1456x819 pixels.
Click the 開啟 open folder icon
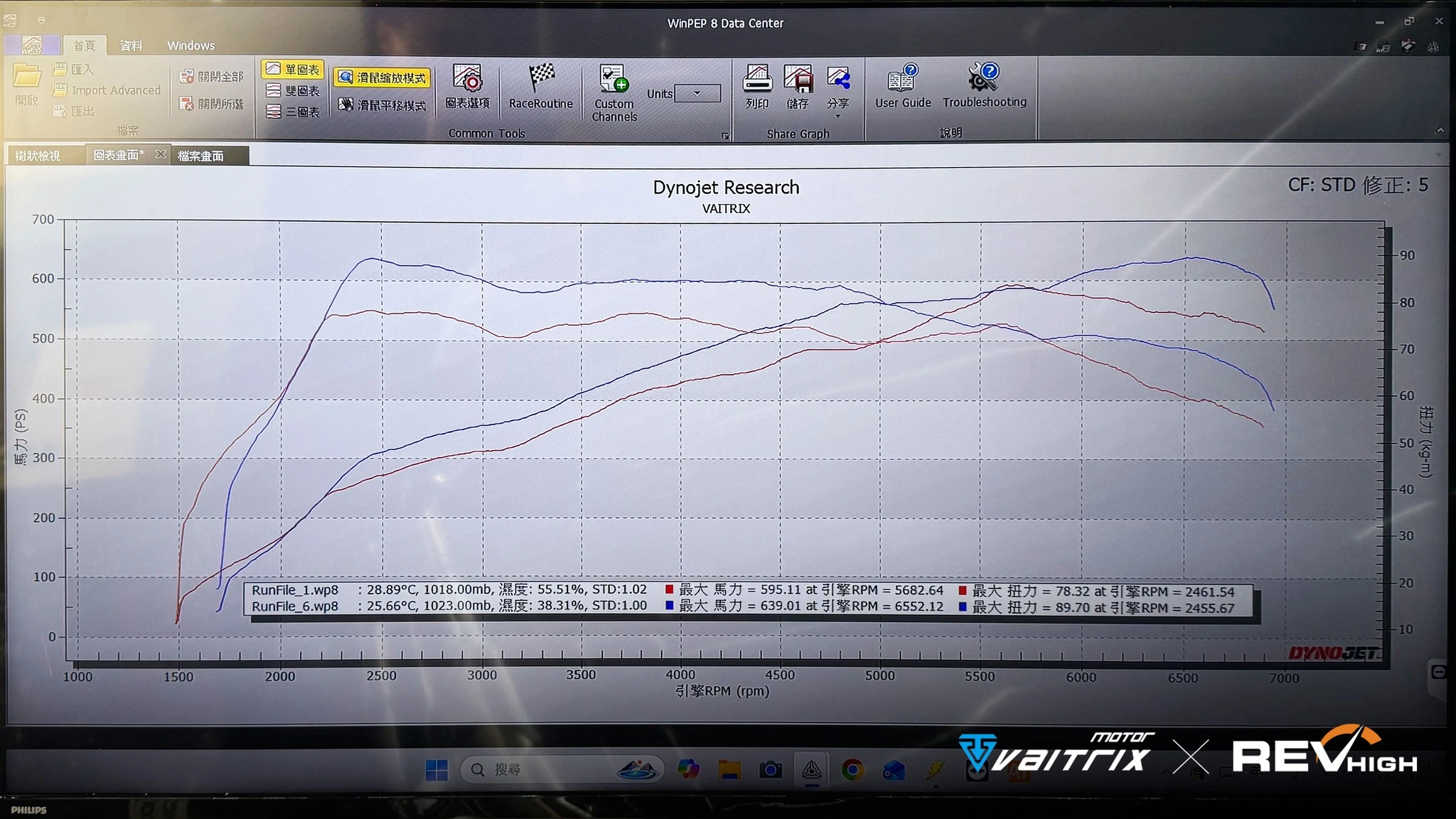27,77
